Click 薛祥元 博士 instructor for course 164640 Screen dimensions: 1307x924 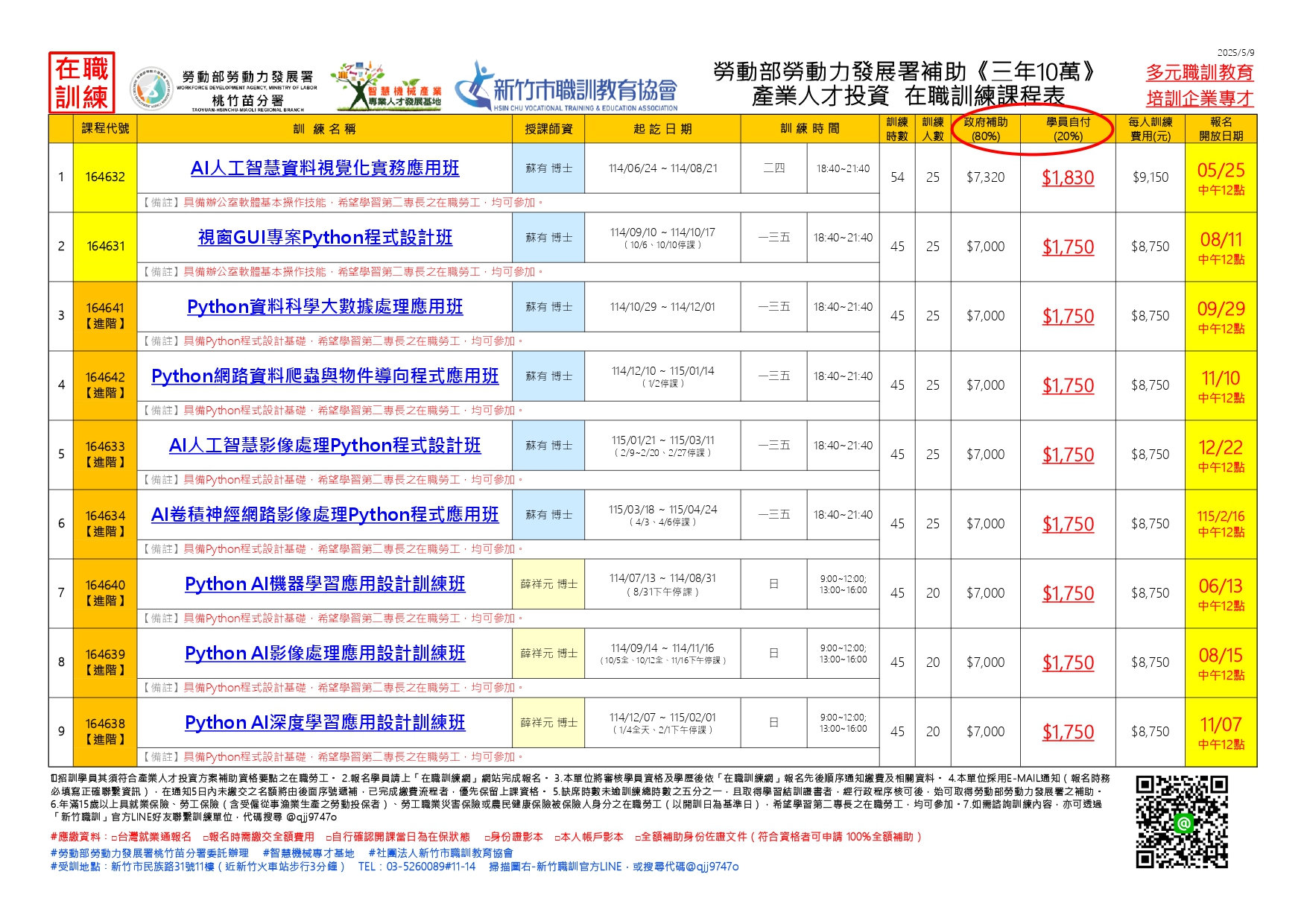point(548,584)
